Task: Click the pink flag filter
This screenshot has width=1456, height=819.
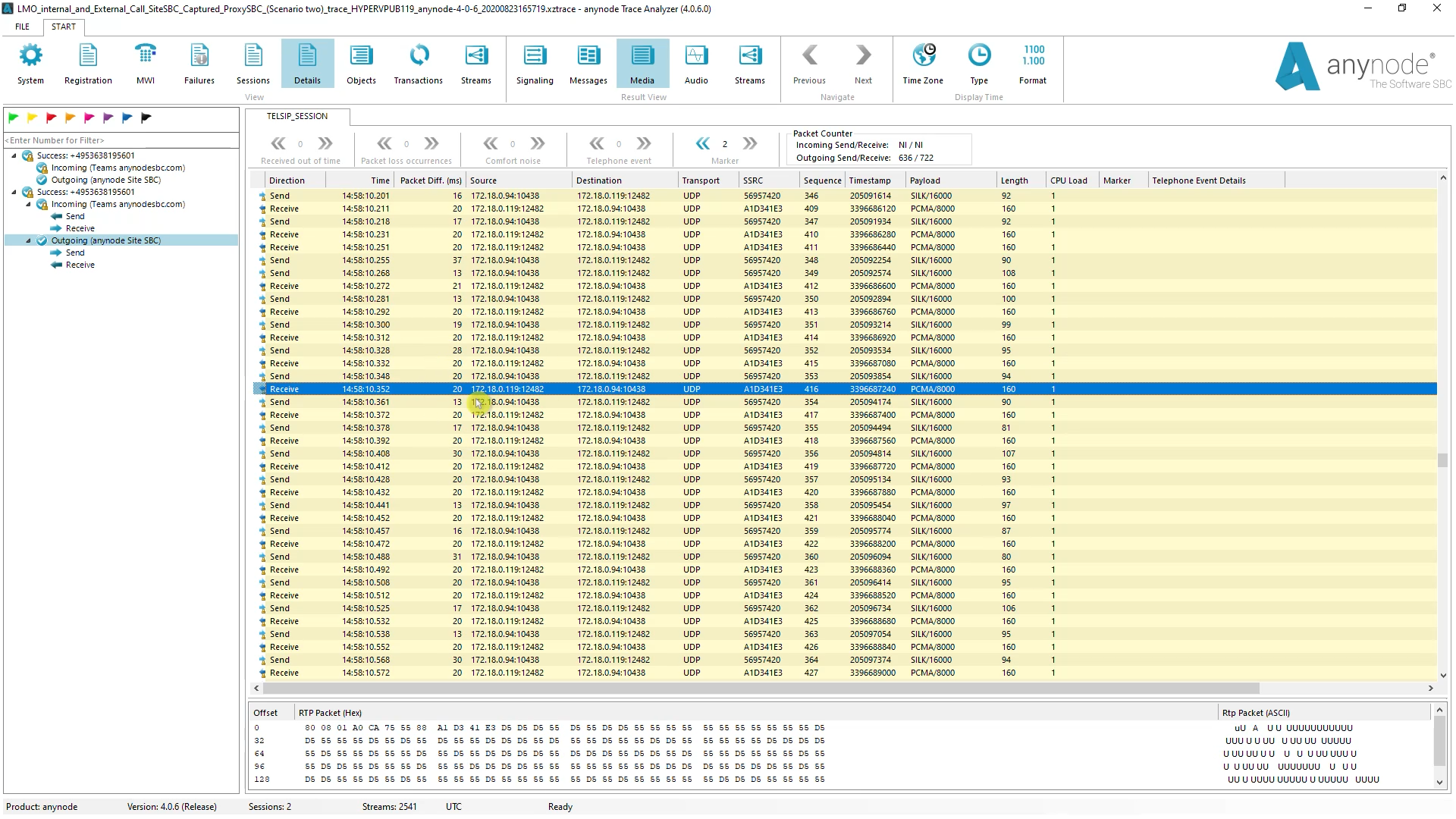Action: click(89, 118)
